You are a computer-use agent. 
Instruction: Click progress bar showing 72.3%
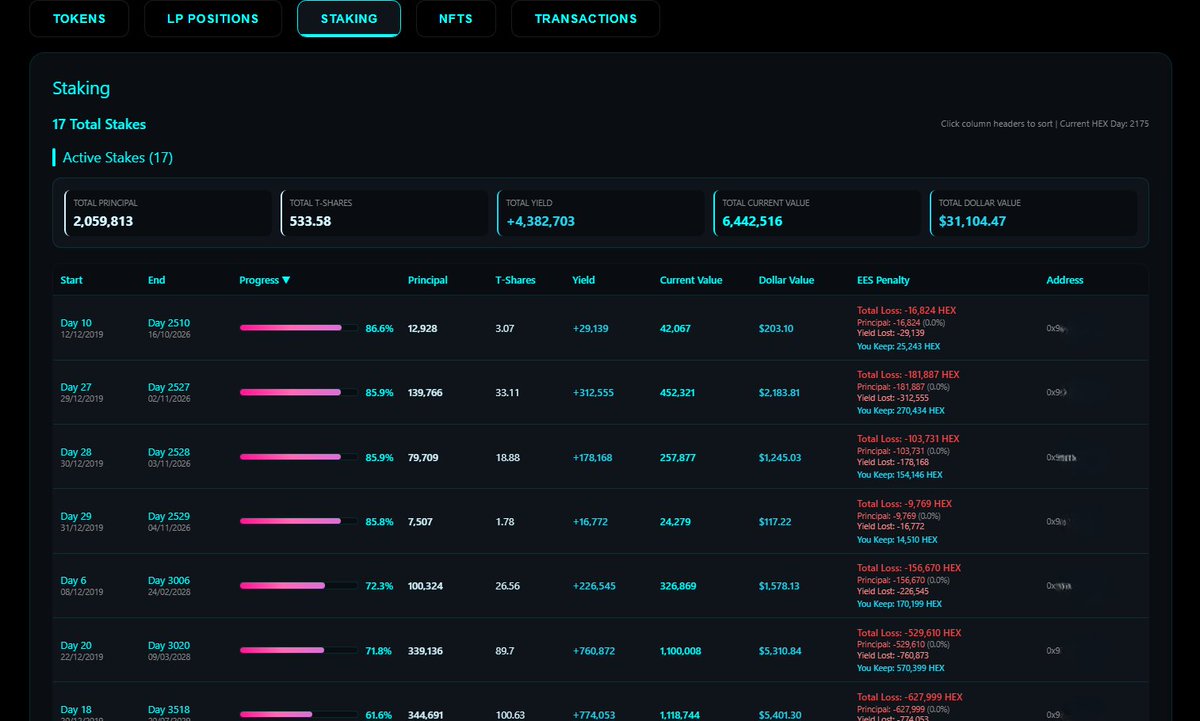coord(299,586)
